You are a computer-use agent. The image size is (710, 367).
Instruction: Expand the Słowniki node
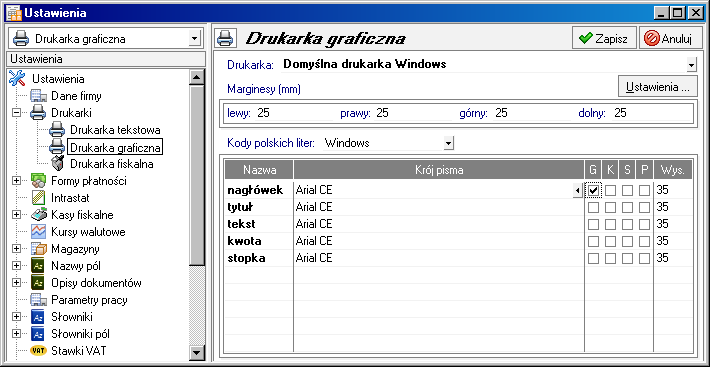17,317
